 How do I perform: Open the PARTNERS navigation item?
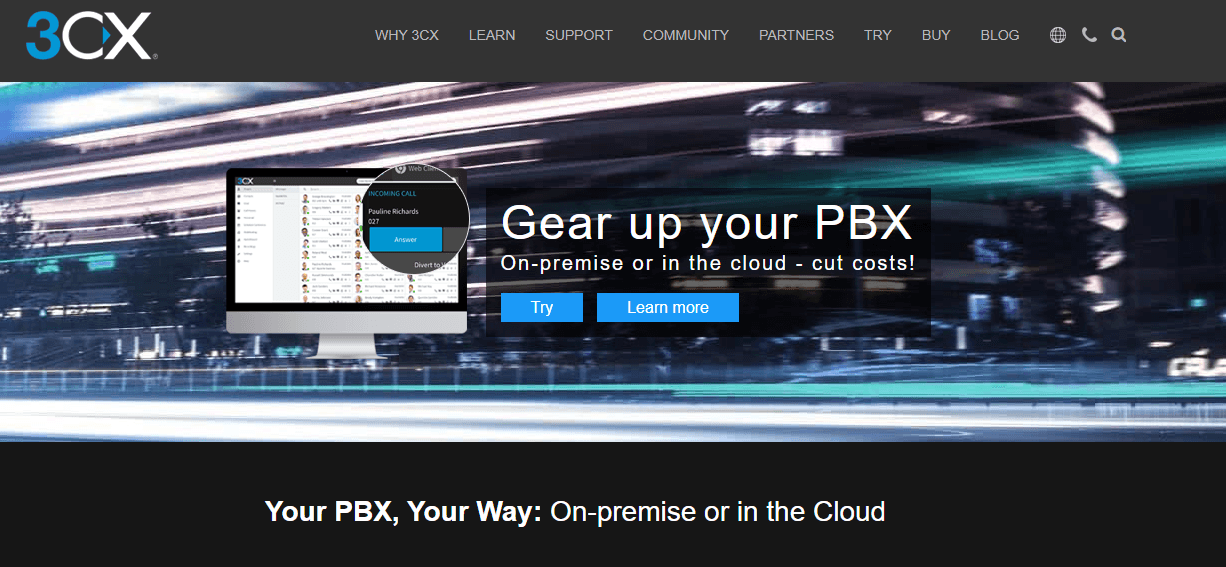[x=796, y=35]
